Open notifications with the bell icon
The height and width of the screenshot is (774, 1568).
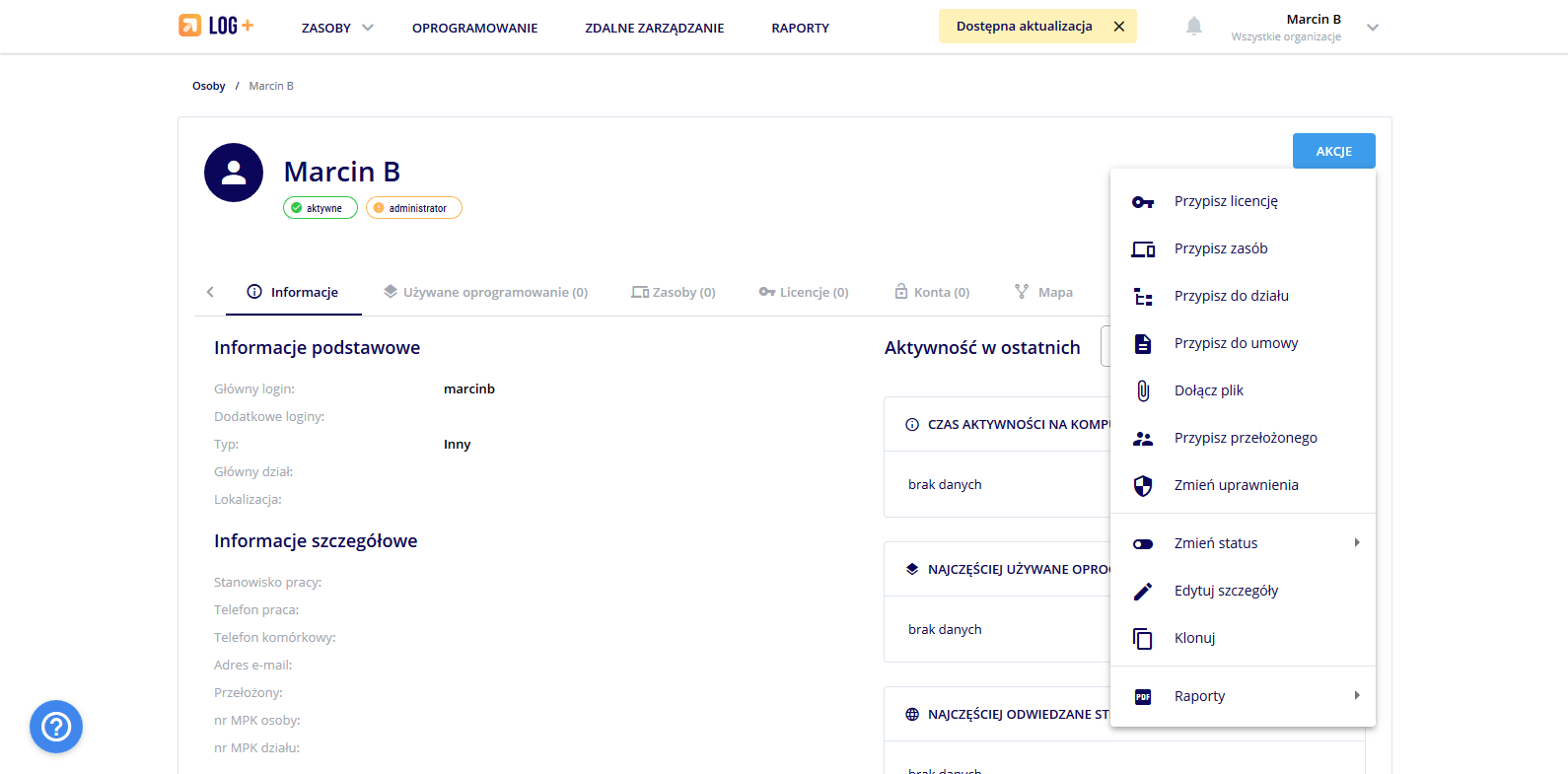tap(1193, 27)
